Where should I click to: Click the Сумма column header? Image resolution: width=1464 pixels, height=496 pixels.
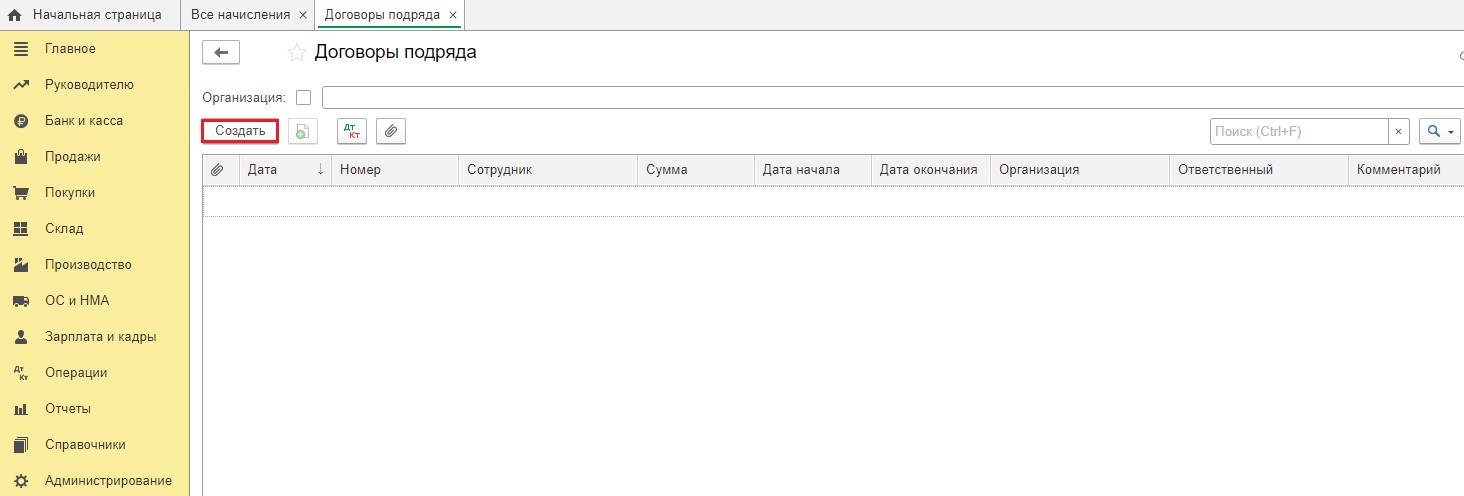[x=695, y=170]
